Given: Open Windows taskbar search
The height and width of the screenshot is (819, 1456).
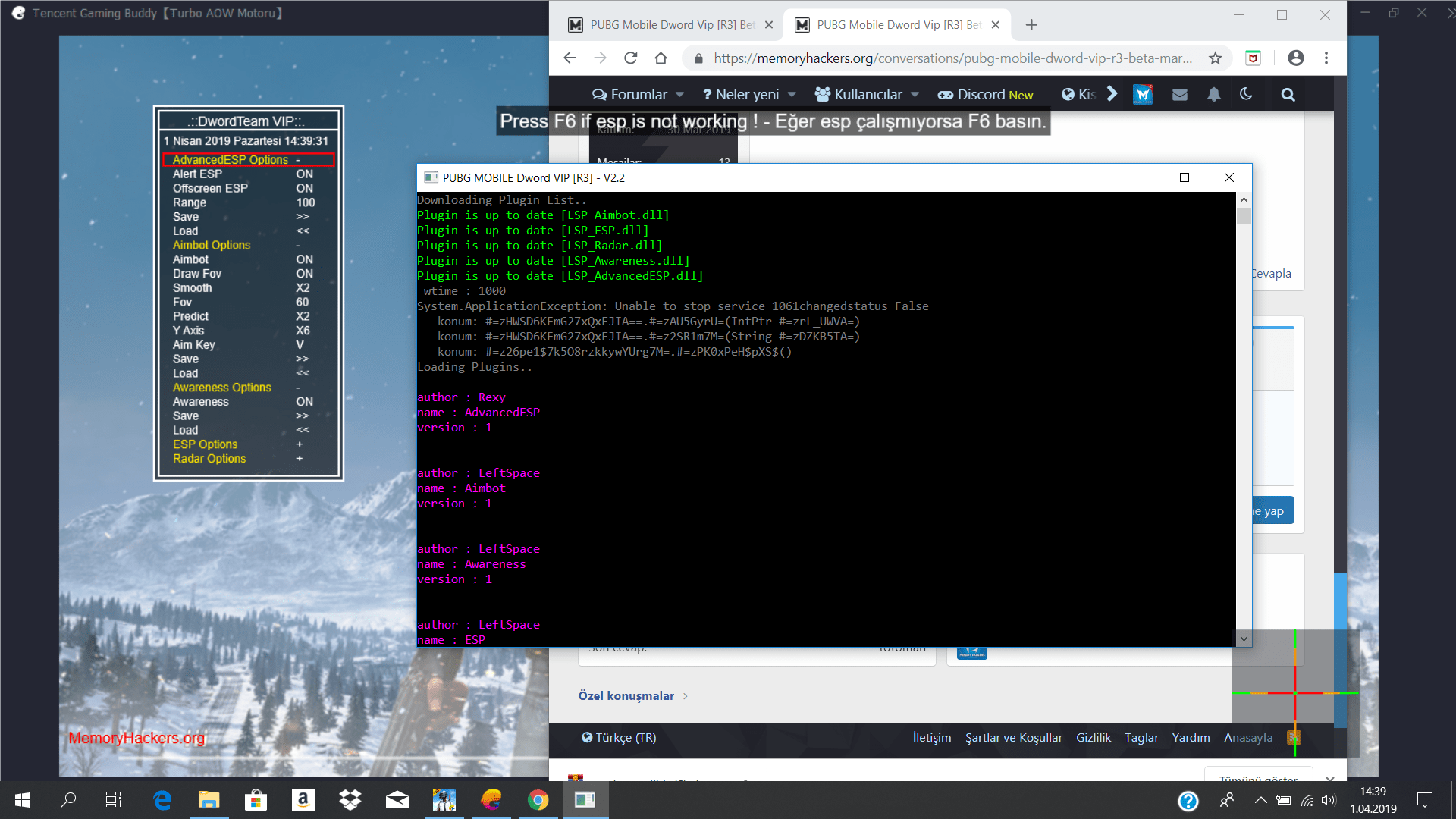Looking at the screenshot, I should tap(68, 800).
